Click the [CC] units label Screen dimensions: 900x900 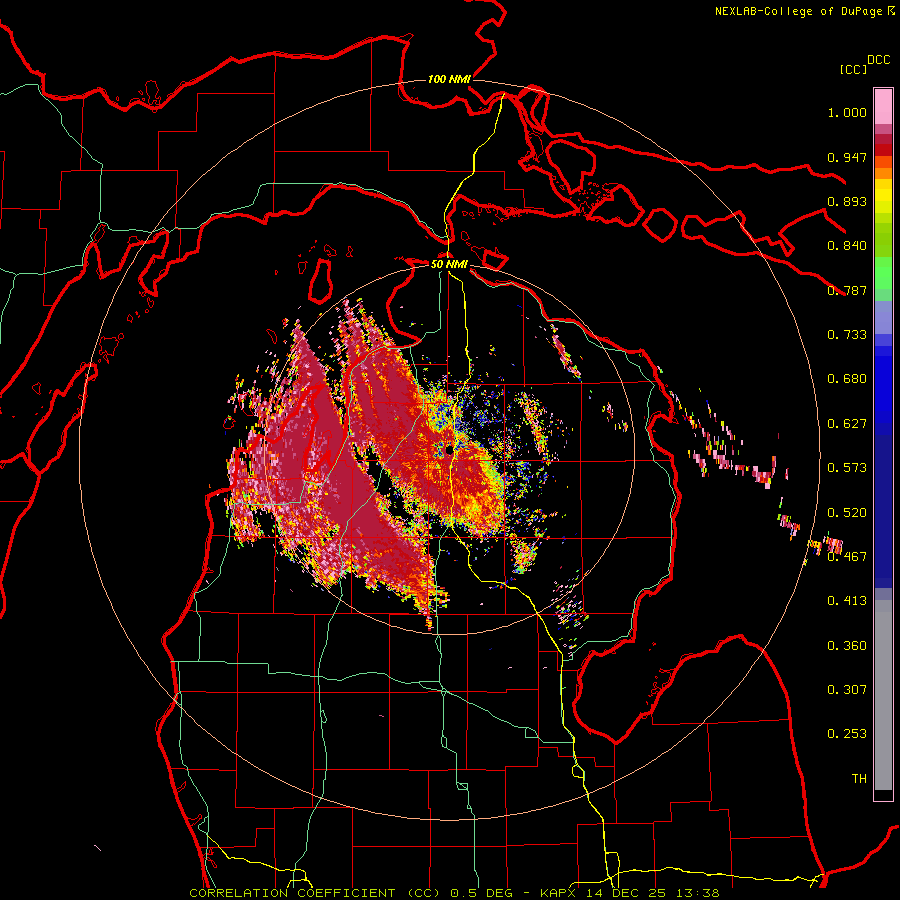pos(854,69)
